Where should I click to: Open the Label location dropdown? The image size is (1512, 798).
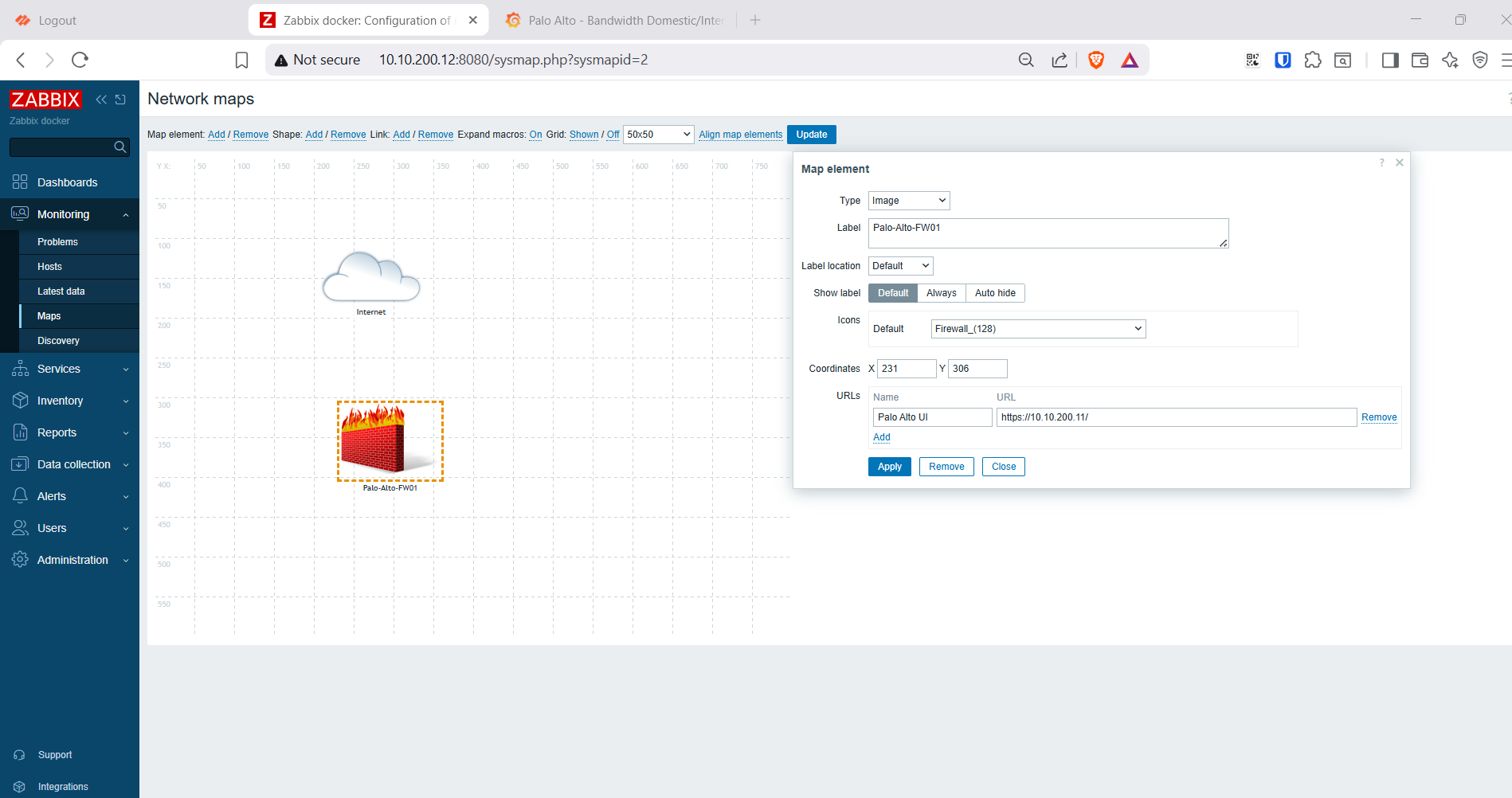click(x=900, y=266)
